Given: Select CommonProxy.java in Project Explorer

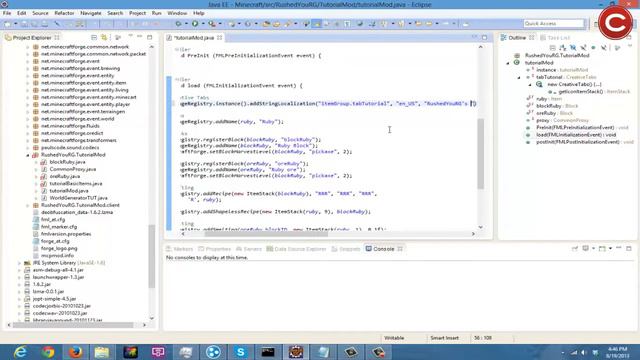Looking at the screenshot, I should [73, 169].
